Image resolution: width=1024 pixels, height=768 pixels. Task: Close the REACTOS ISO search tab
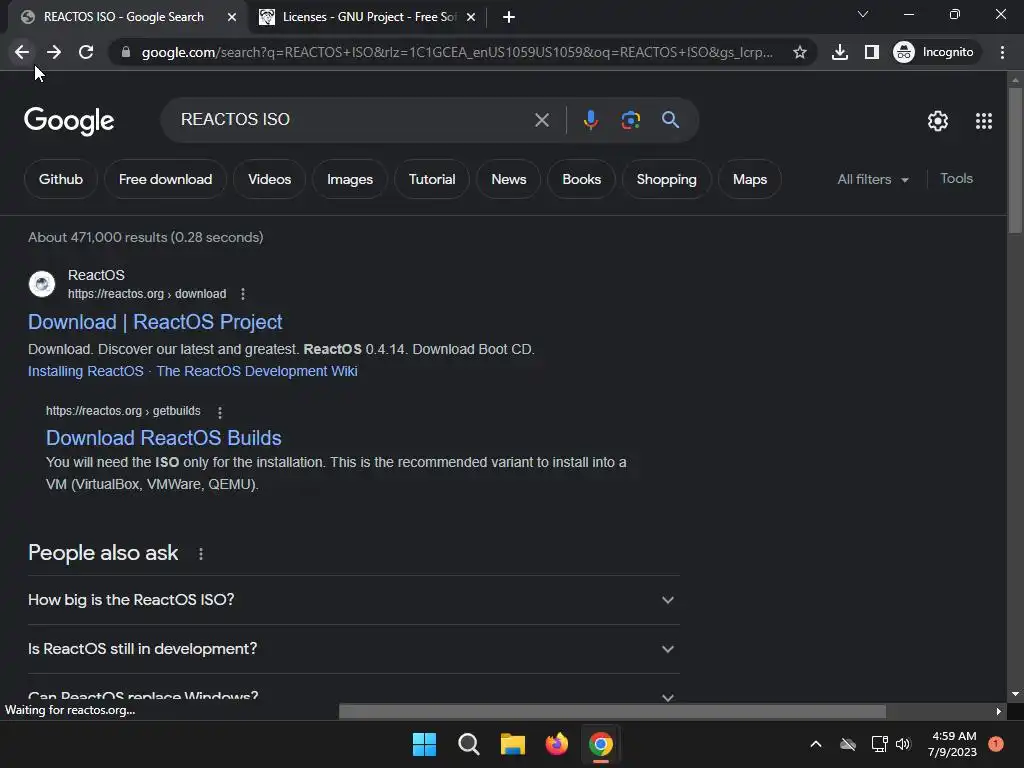[231, 17]
